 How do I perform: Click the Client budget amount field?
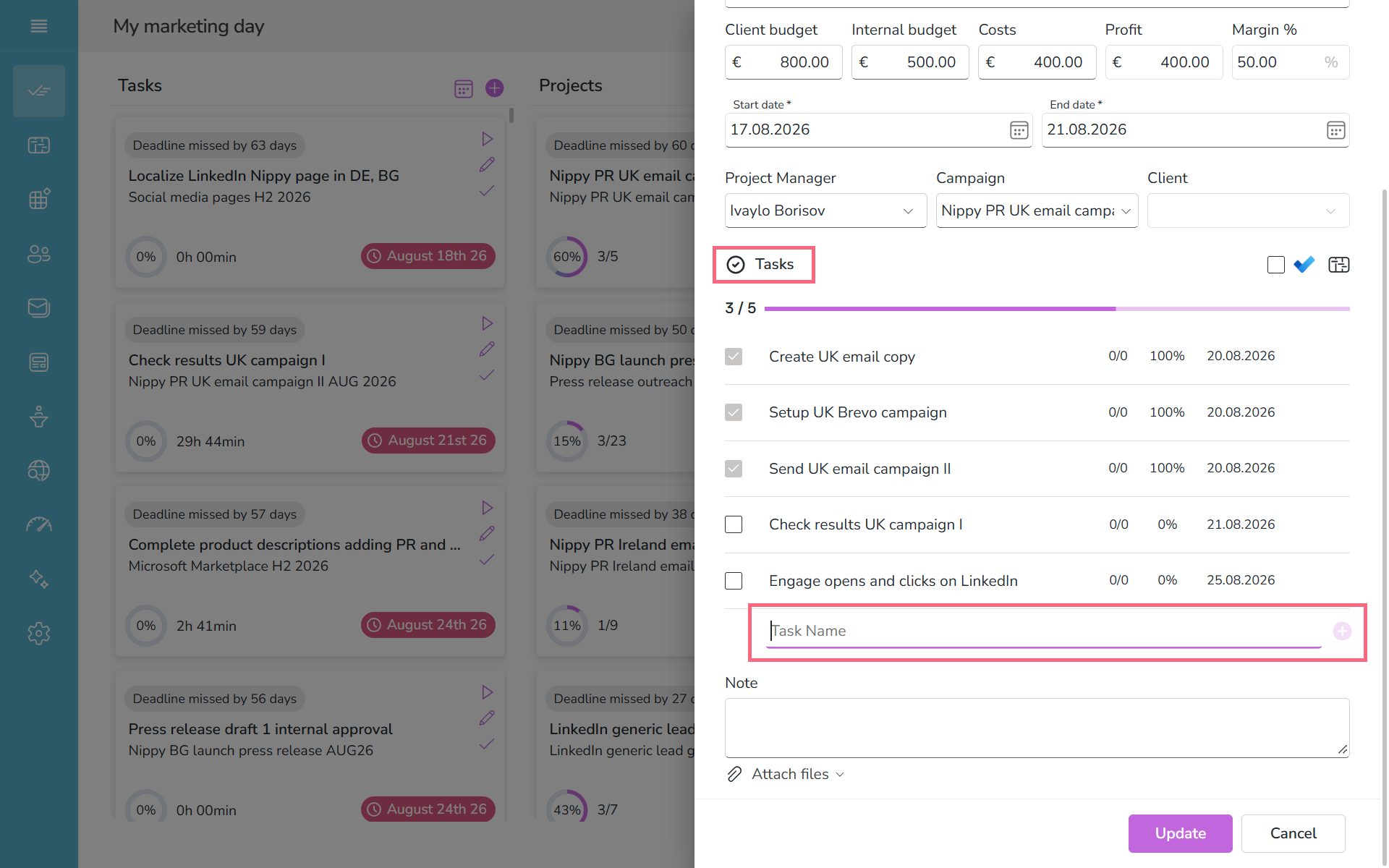tap(783, 62)
